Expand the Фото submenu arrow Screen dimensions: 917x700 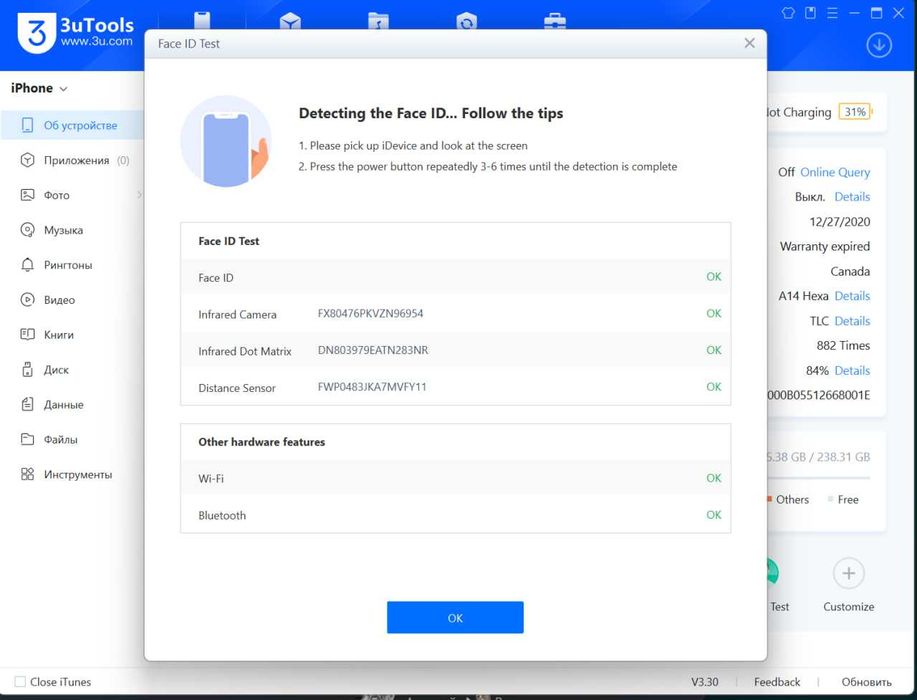coord(139,195)
